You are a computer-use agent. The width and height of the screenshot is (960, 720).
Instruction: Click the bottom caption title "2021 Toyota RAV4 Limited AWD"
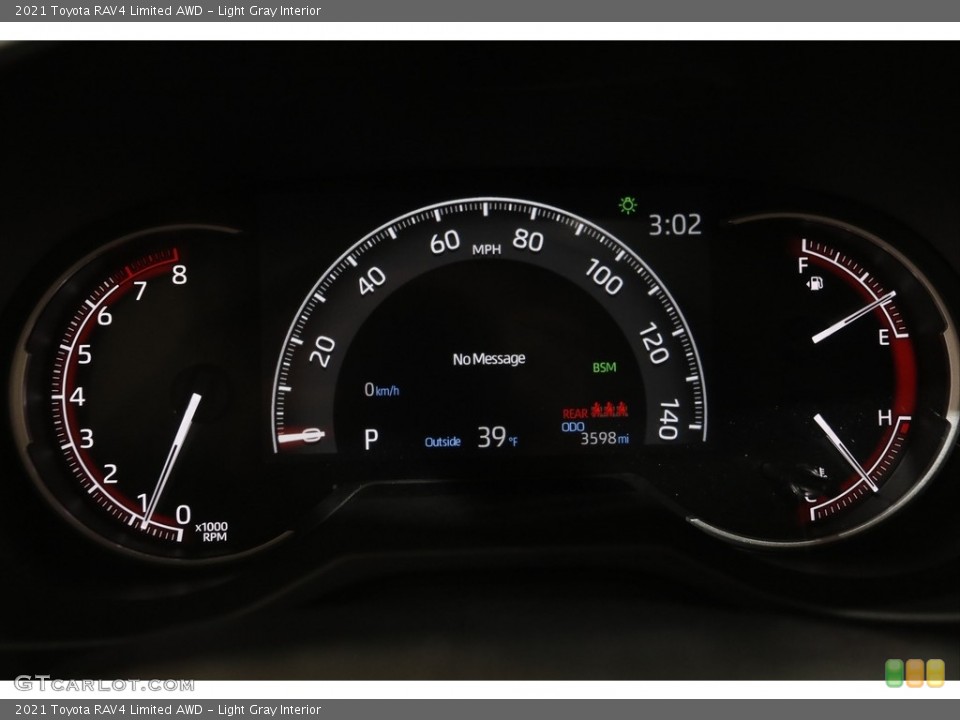(108, 710)
